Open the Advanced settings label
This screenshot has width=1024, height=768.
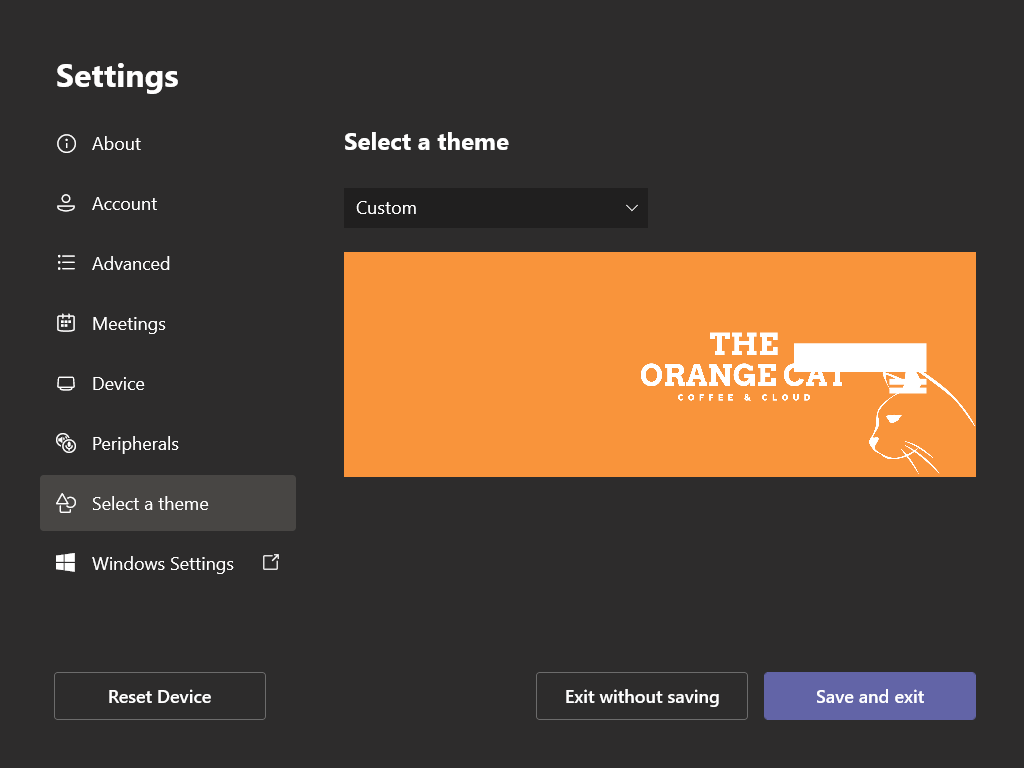pyautogui.click(x=131, y=264)
